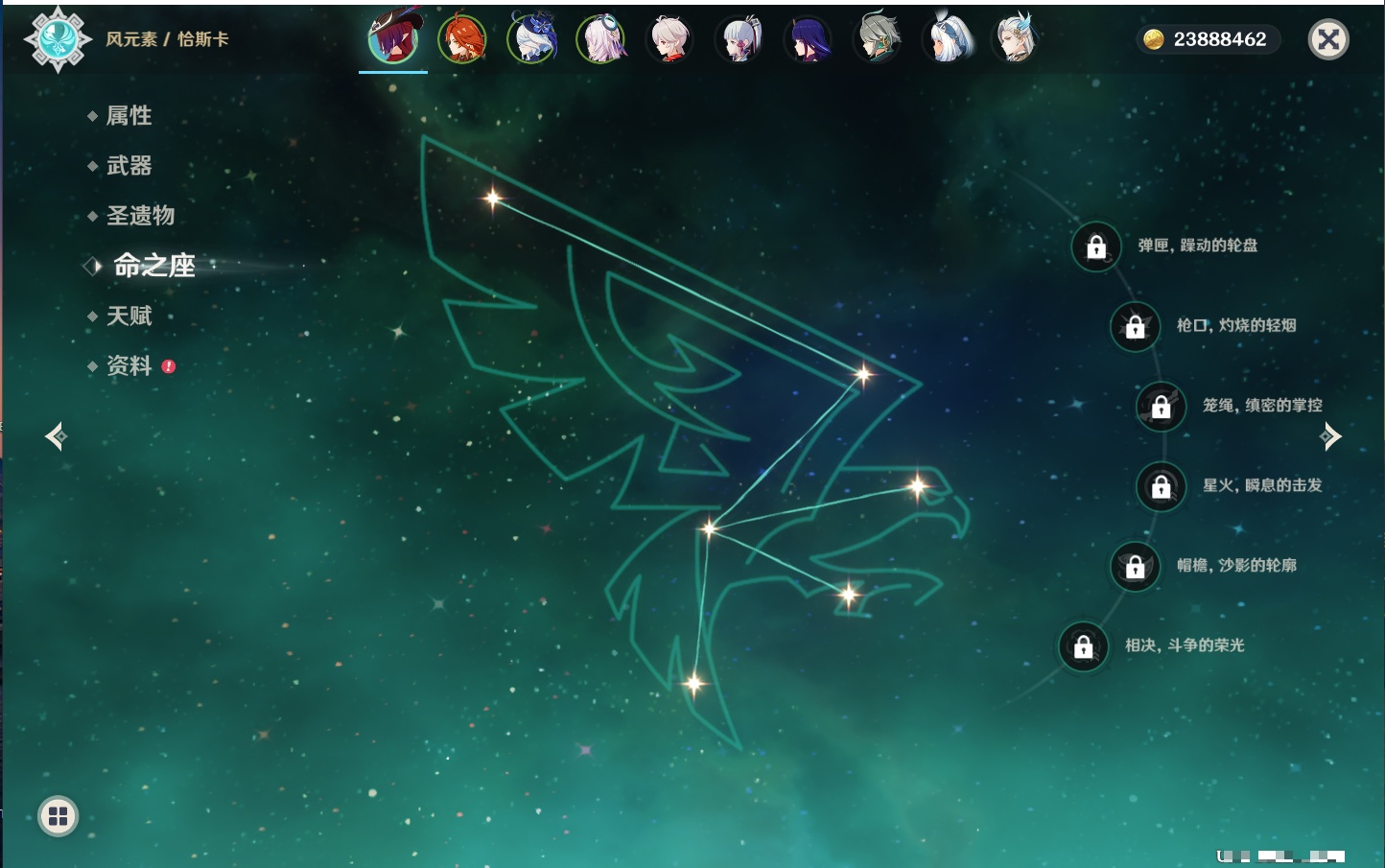Click the label 枪口，灼烧的轻烟

pos(1236,325)
